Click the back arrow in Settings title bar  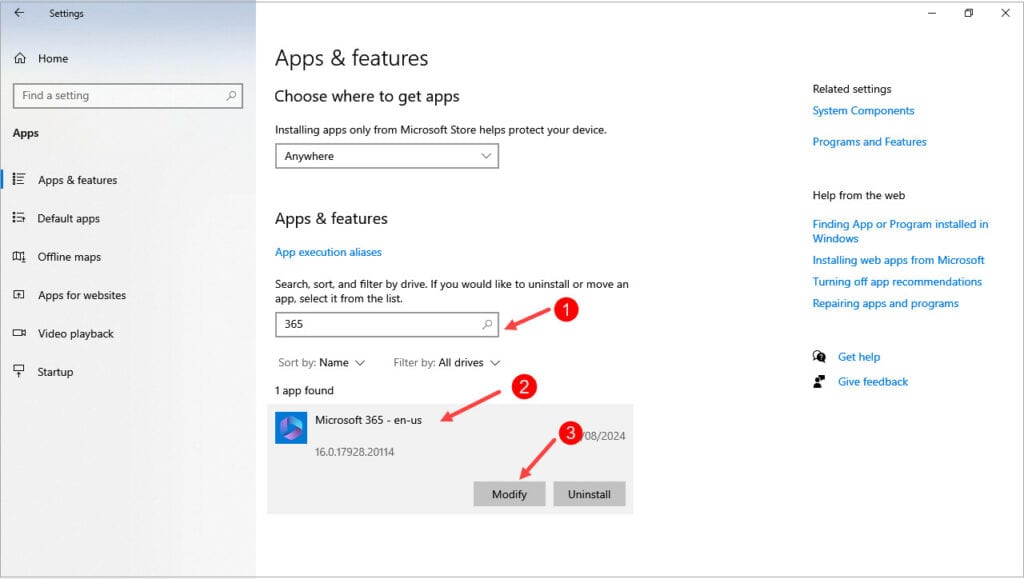click(19, 13)
